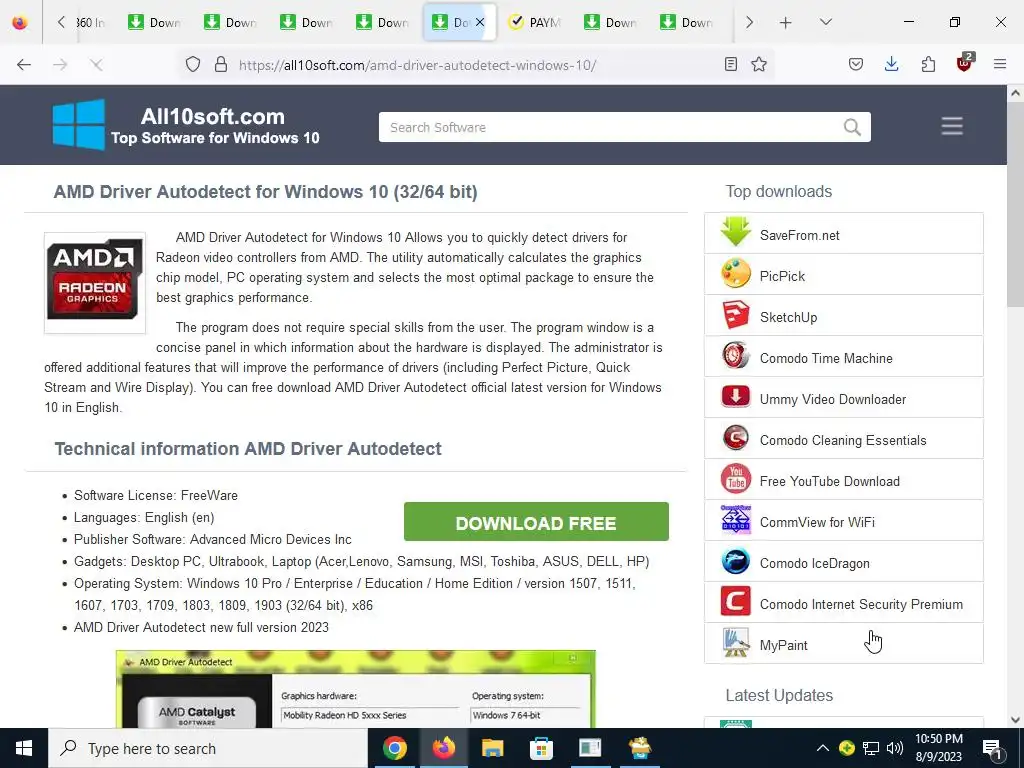The image size is (1024, 768).
Task: Click the "Top downloads" heading
Action: 778,191
